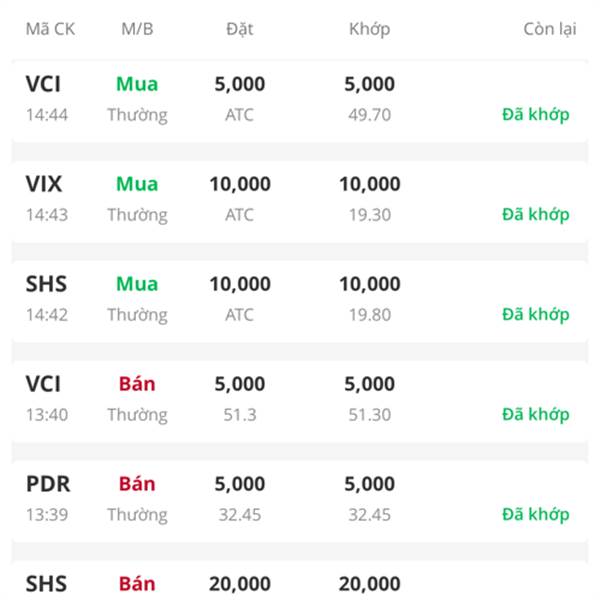Select the VIX order row at 14:43
The height and width of the screenshot is (600, 600).
tap(300, 201)
